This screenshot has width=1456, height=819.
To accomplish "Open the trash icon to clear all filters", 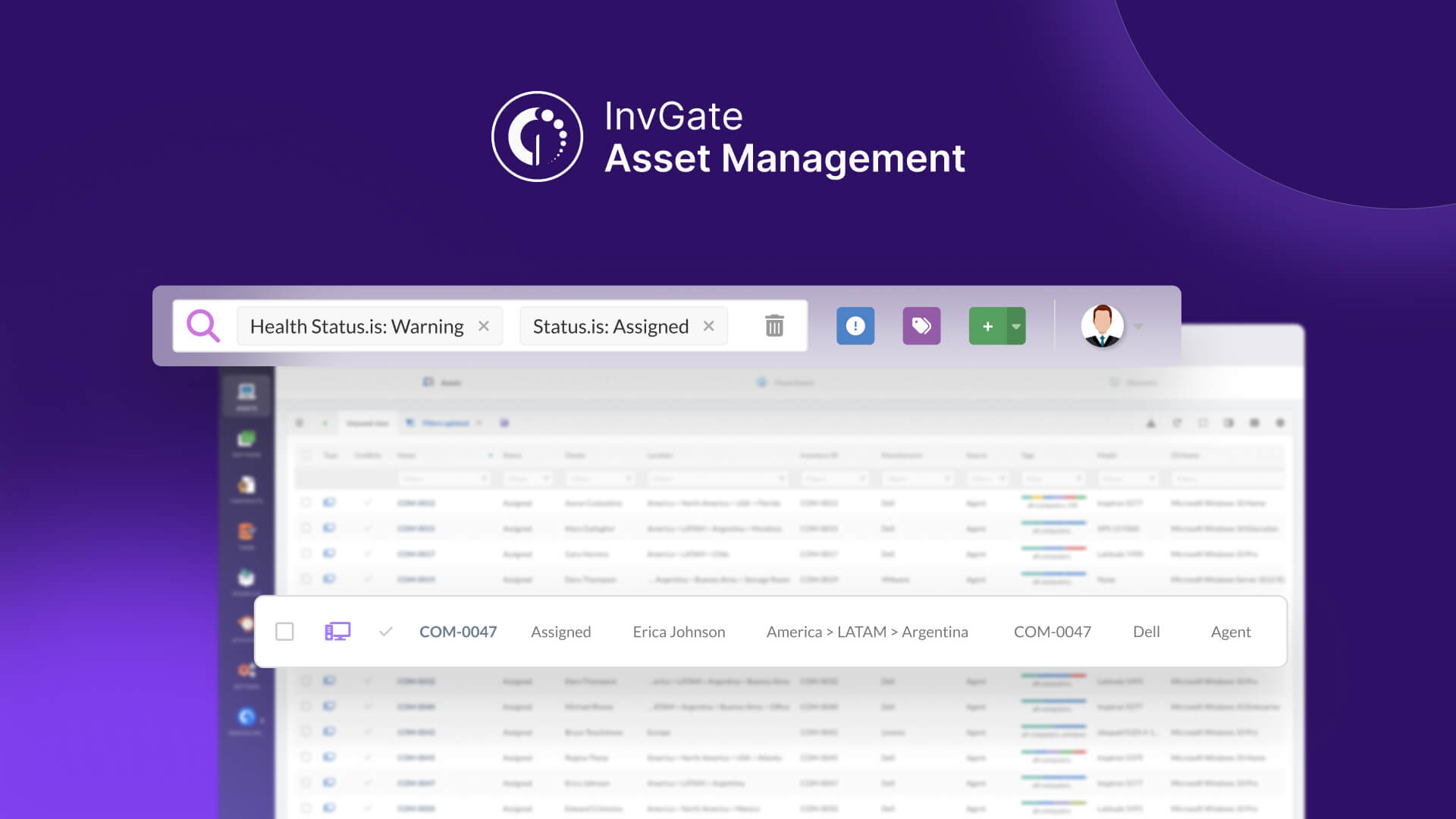I will pyautogui.click(x=773, y=325).
